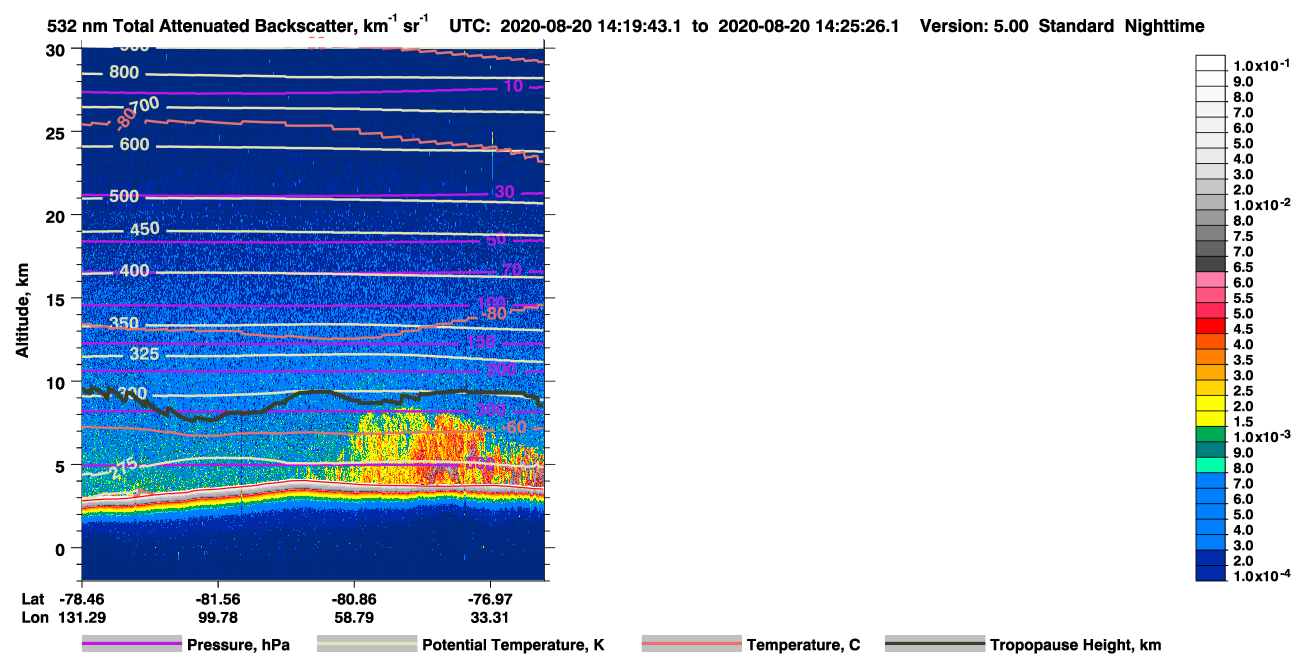This screenshot has width=1300, height=667.
Task: Click the 450 potential temperature contour label
Action: pos(145,229)
